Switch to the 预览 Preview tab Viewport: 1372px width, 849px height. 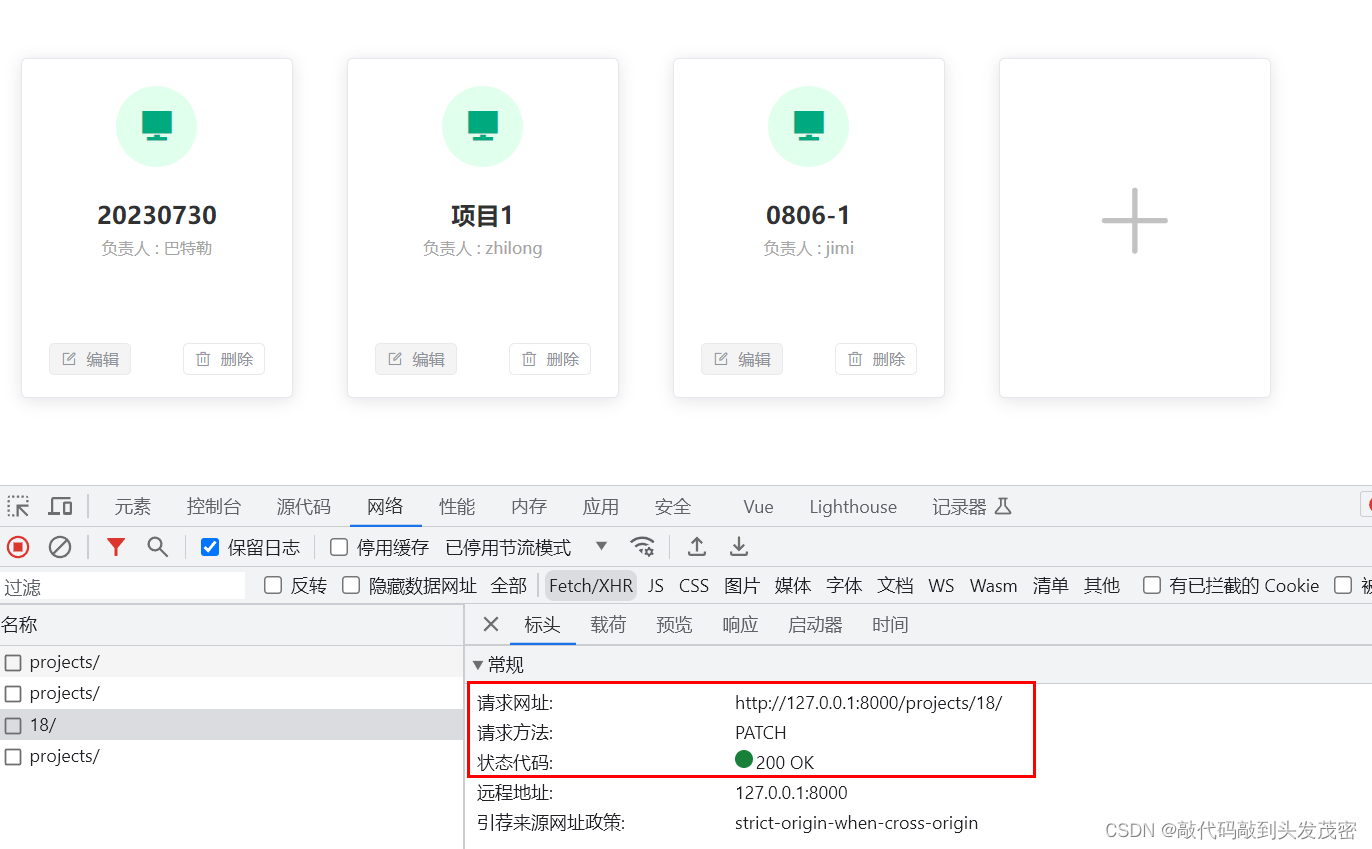(674, 625)
